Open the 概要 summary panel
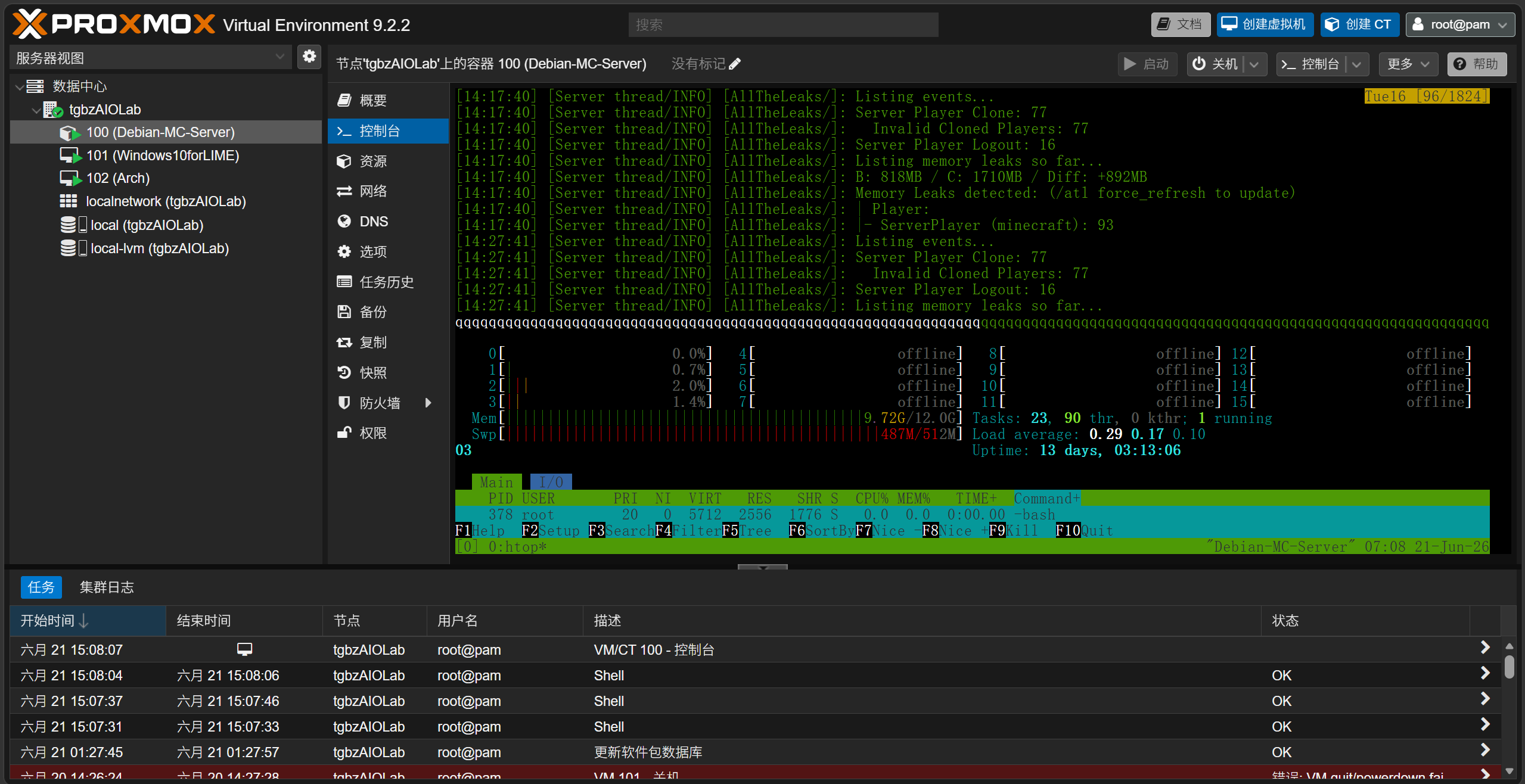 coord(388,101)
